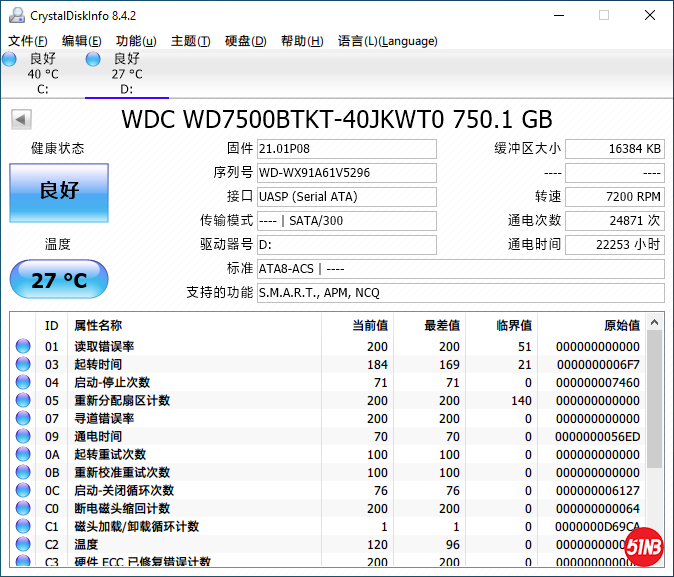This screenshot has height=577, width=674.
Task: Select raw value 000000000064 in row C0
Action: [x=597, y=509]
